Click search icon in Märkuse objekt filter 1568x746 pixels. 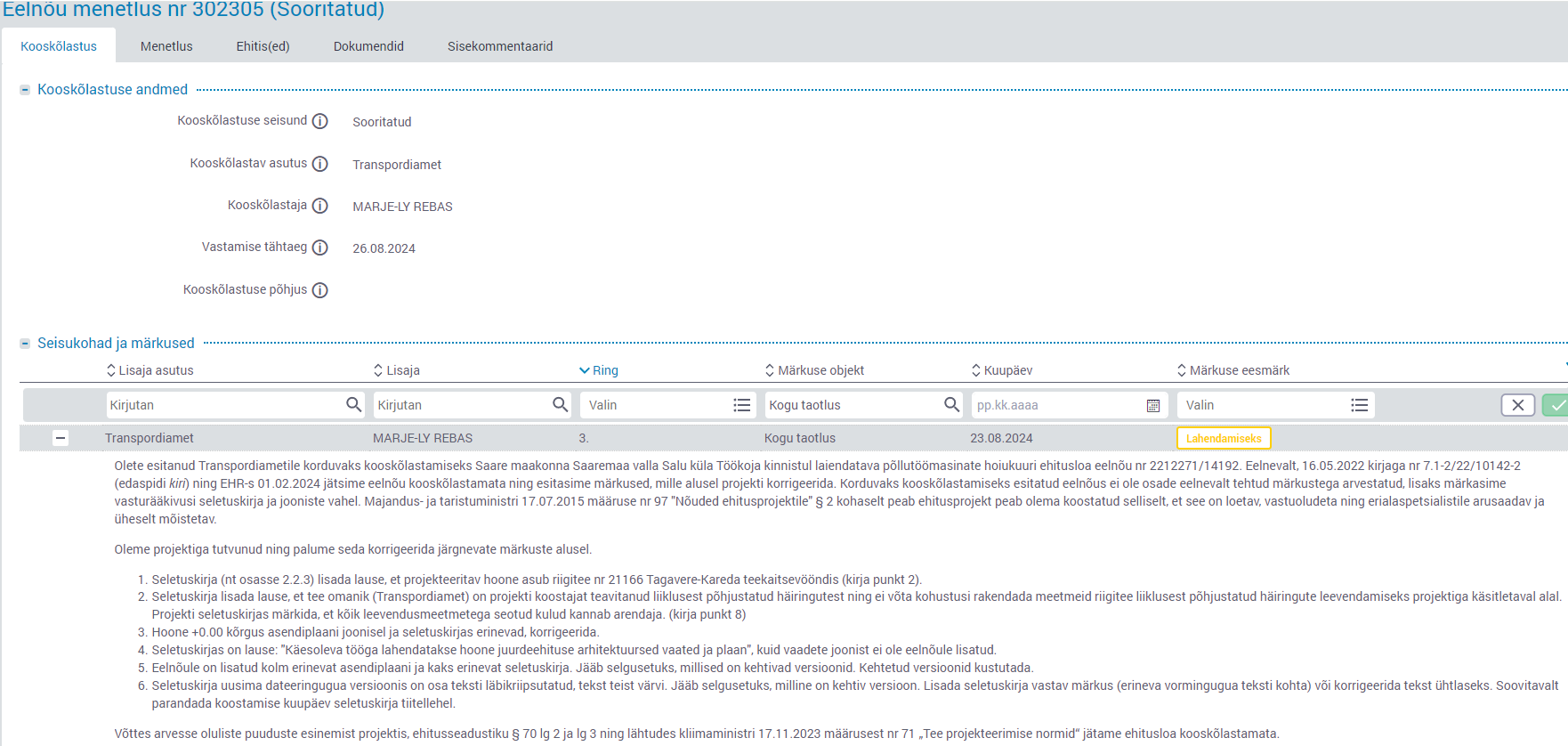click(x=951, y=404)
